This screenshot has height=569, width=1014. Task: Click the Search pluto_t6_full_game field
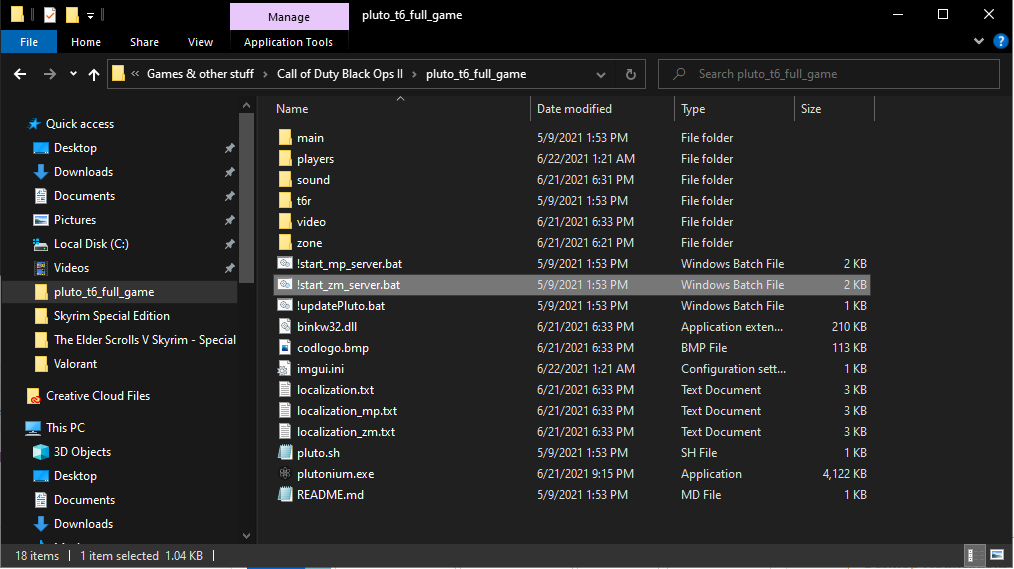click(829, 74)
